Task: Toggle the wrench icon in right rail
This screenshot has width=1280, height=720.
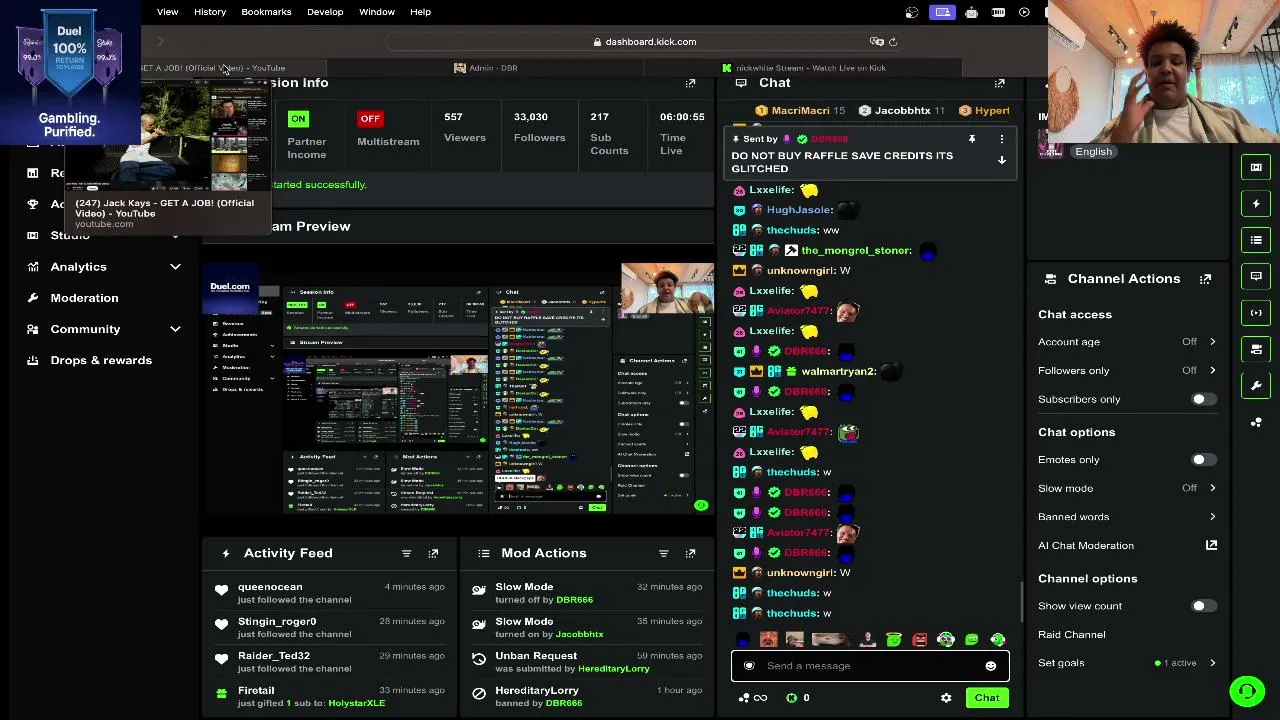Action: tap(1256, 386)
